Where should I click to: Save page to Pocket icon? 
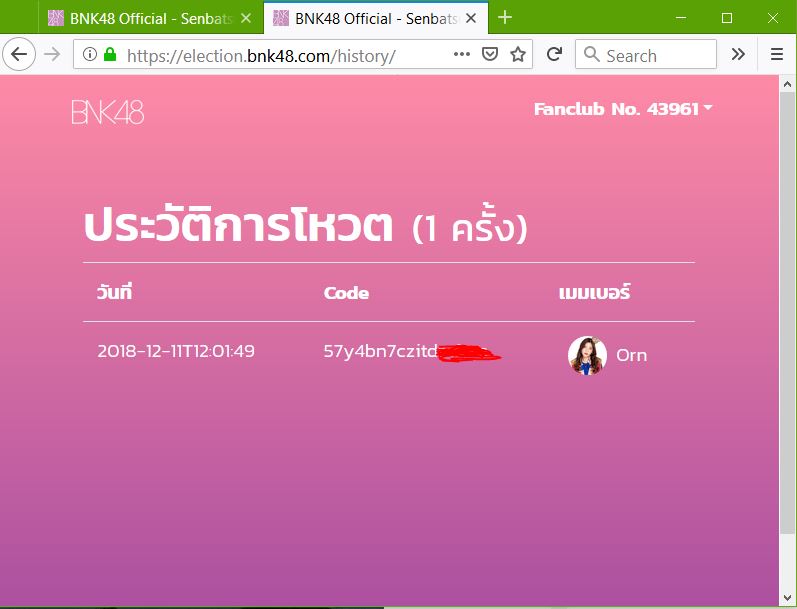tap(489, 54)
